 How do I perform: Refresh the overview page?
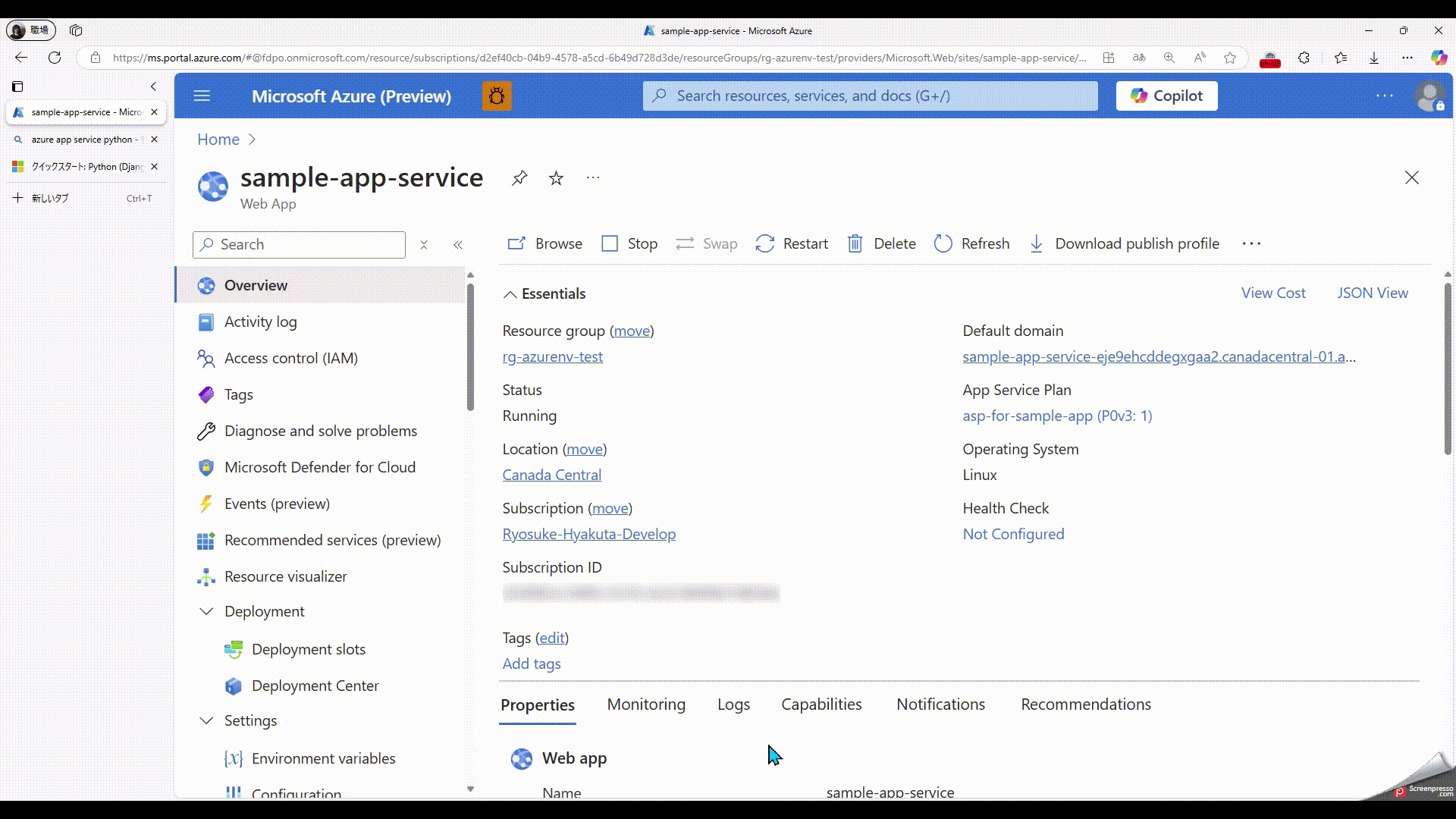971,244
